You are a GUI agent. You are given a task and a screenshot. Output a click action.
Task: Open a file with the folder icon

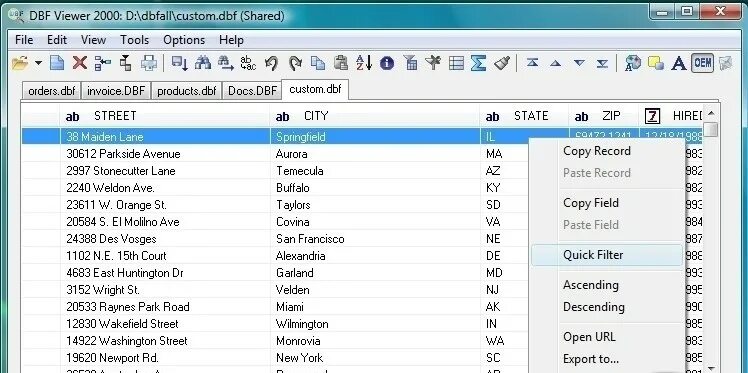point(21,63)
